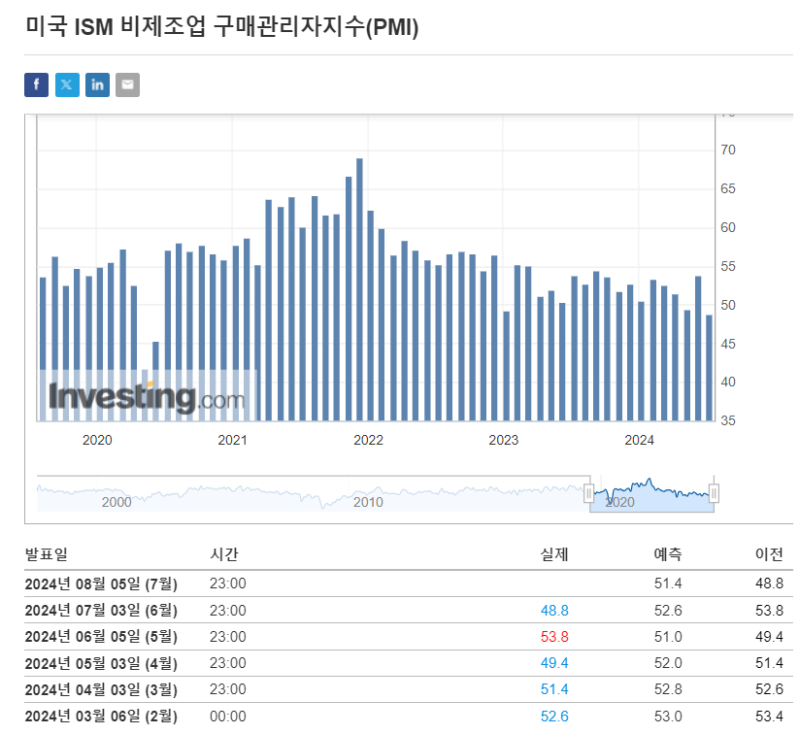The image size is (800, 734).
Task: Click the 예측 column header
Action: (x=666, y=554)
